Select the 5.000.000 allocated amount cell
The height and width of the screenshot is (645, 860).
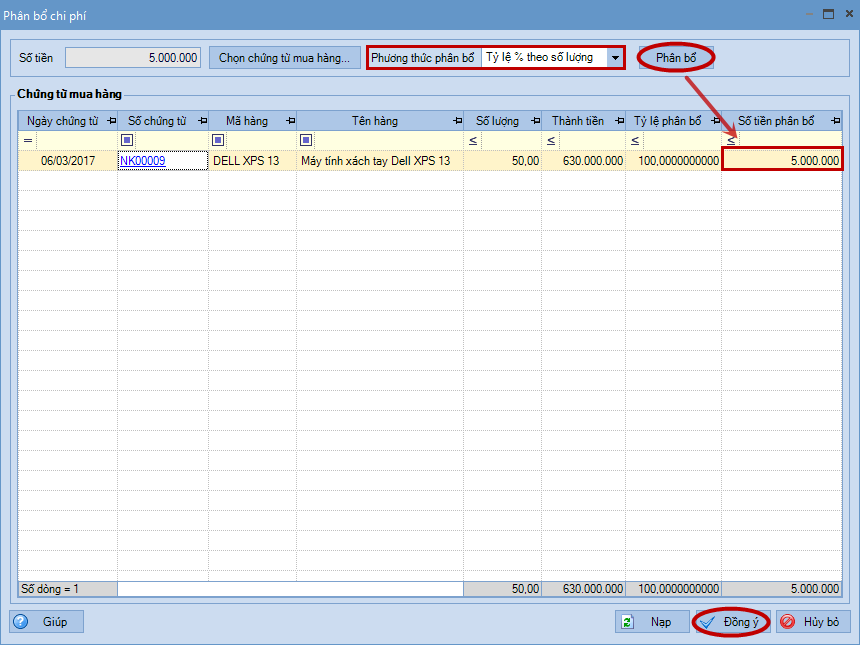[x=782, y=161]
